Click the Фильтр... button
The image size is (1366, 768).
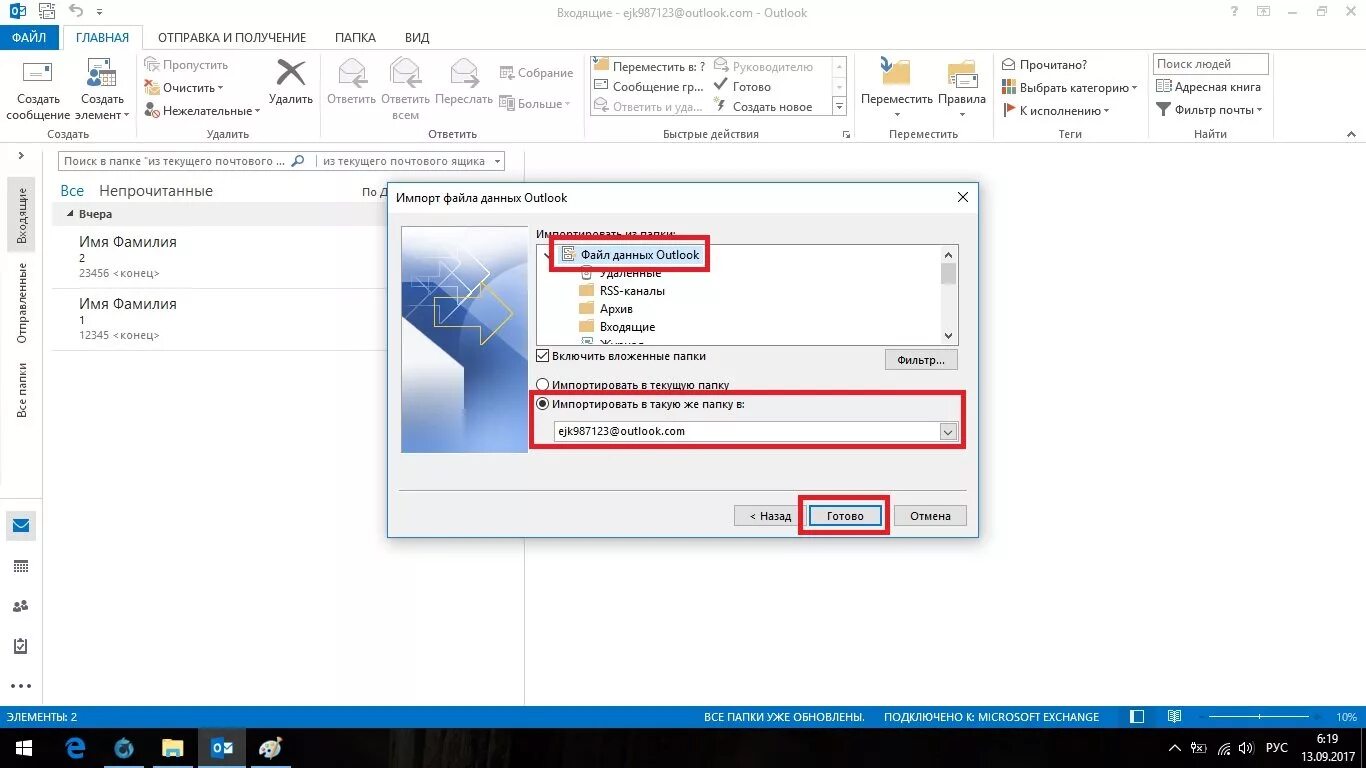(921, 360)
